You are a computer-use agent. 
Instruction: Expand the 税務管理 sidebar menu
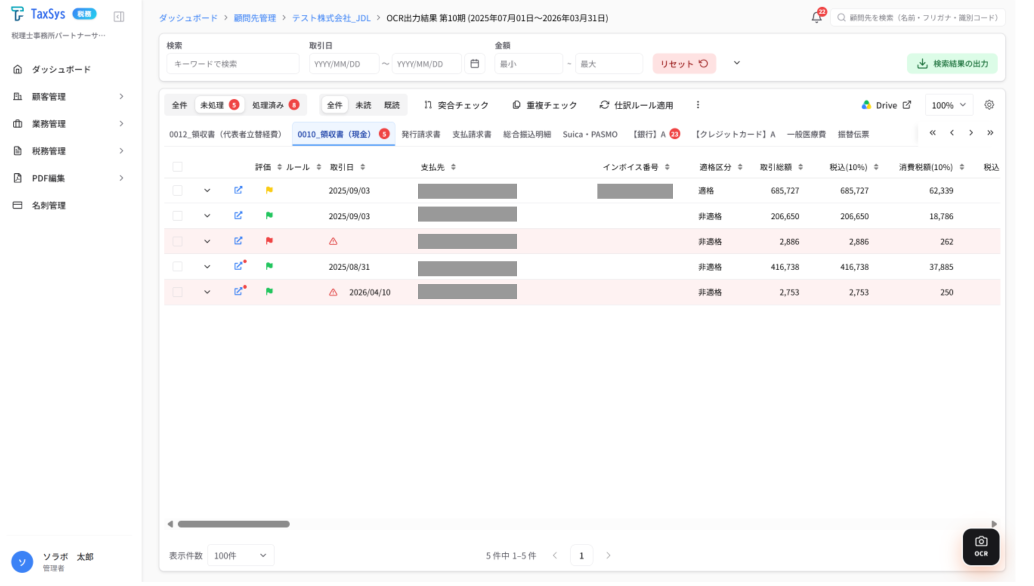tap(69, 152)
